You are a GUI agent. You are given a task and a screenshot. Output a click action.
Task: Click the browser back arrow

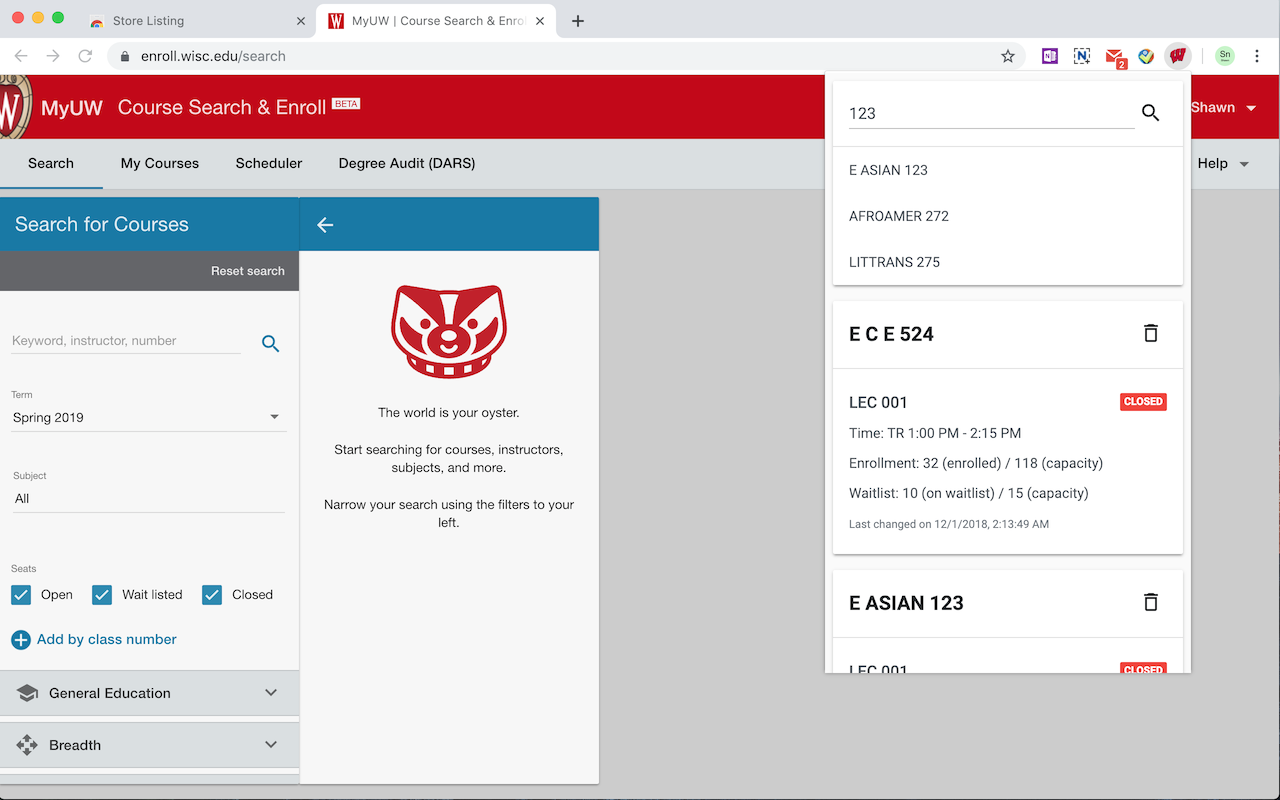pos(21,56)
